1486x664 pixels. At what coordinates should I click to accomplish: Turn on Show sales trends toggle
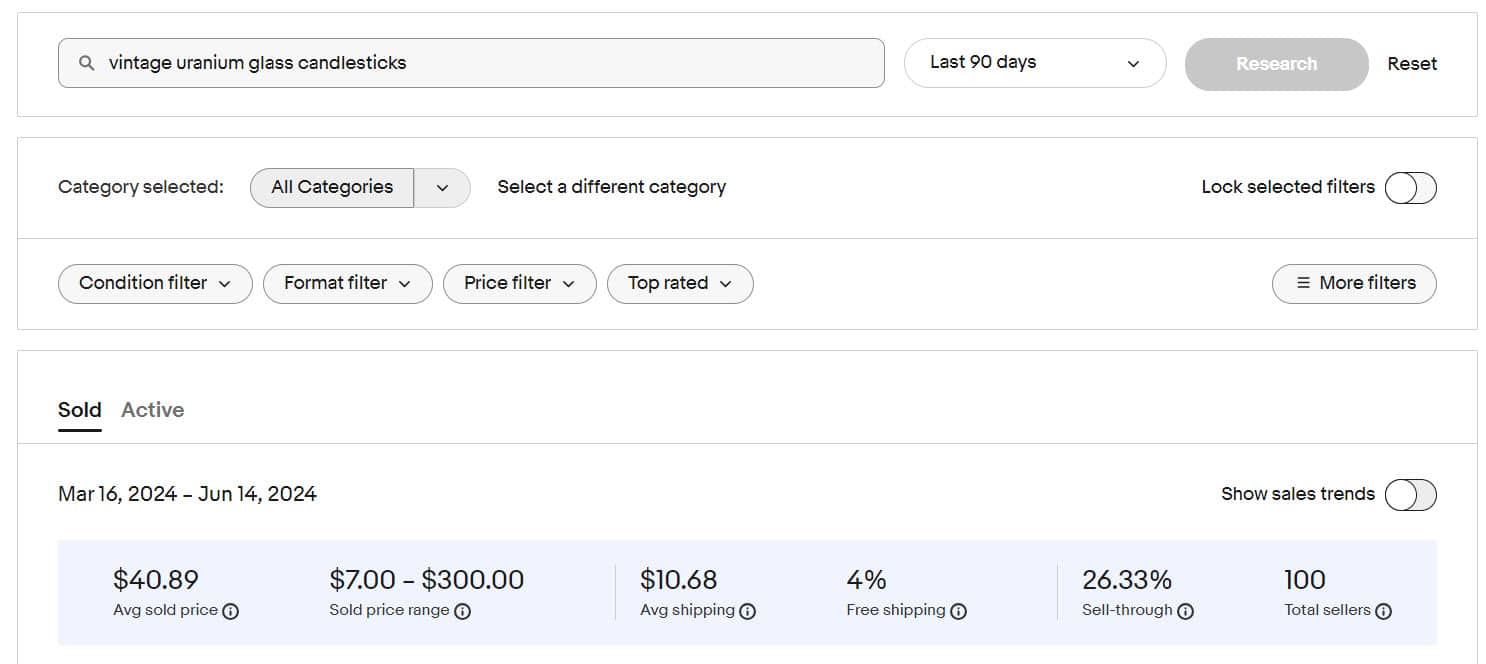tap(1410, 495)
